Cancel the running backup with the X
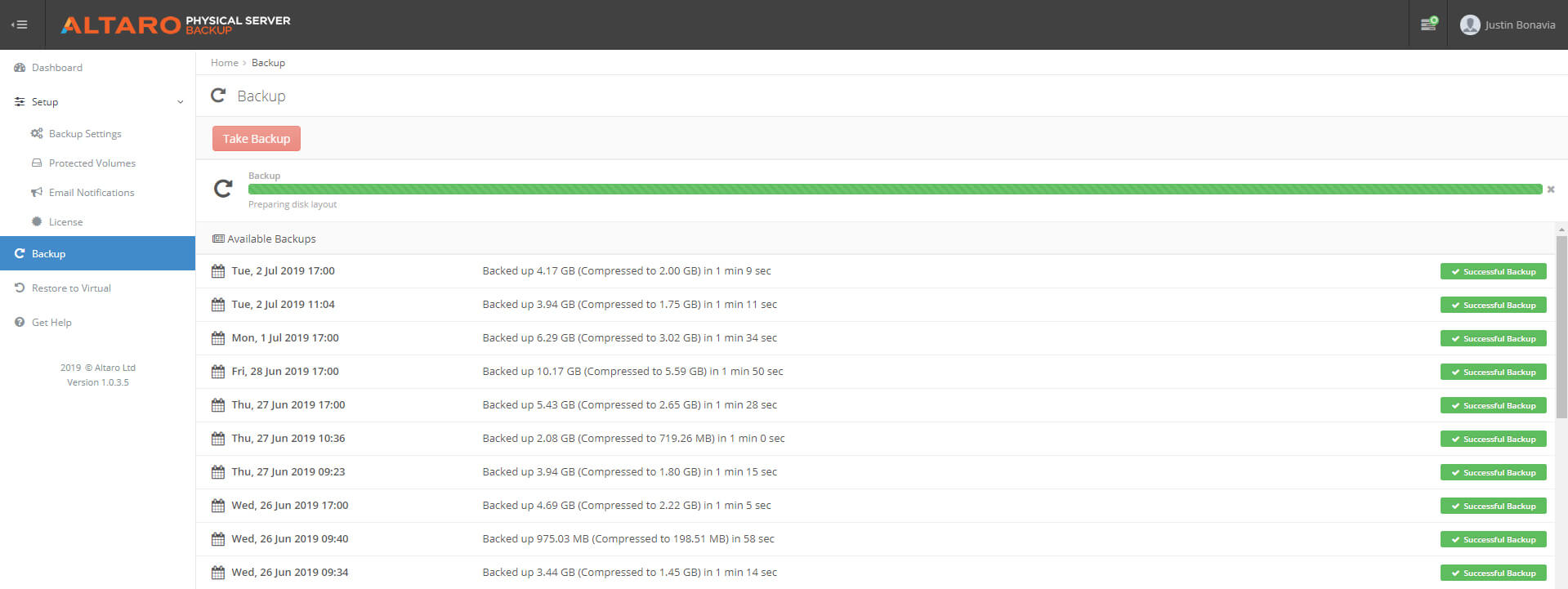 [1551, 189]
